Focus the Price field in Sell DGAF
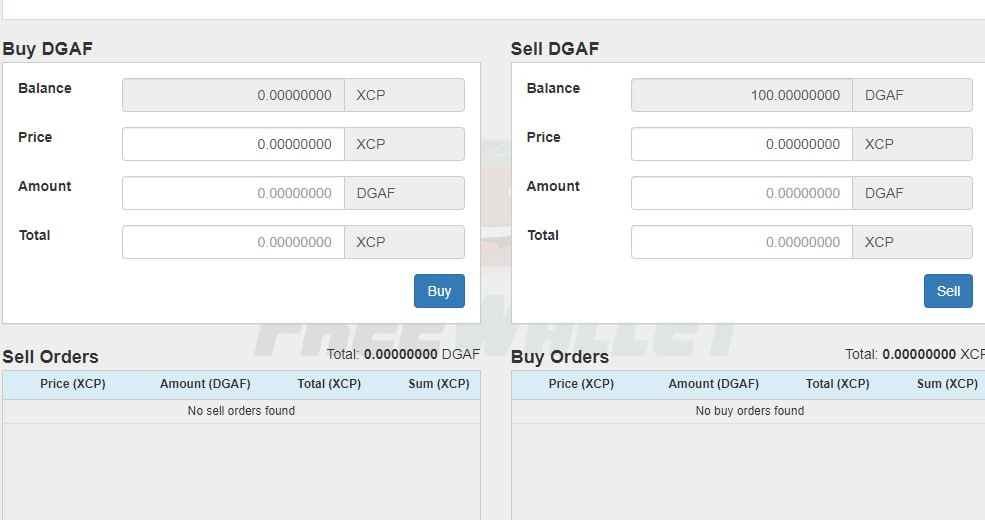 (742, 144)
